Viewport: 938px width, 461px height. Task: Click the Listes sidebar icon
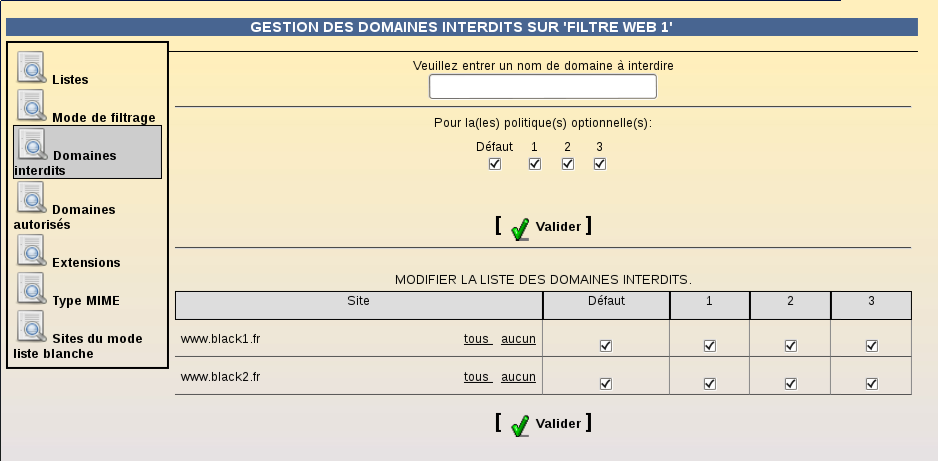tap(32, 67)
